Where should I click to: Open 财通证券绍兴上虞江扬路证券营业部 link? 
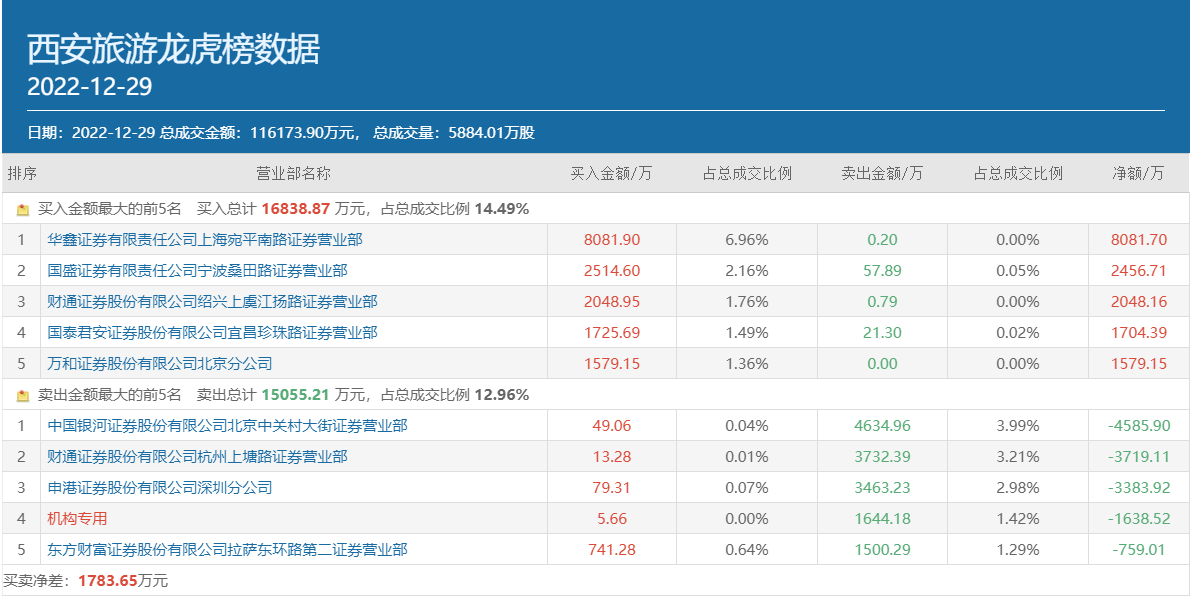click(212, 302)
